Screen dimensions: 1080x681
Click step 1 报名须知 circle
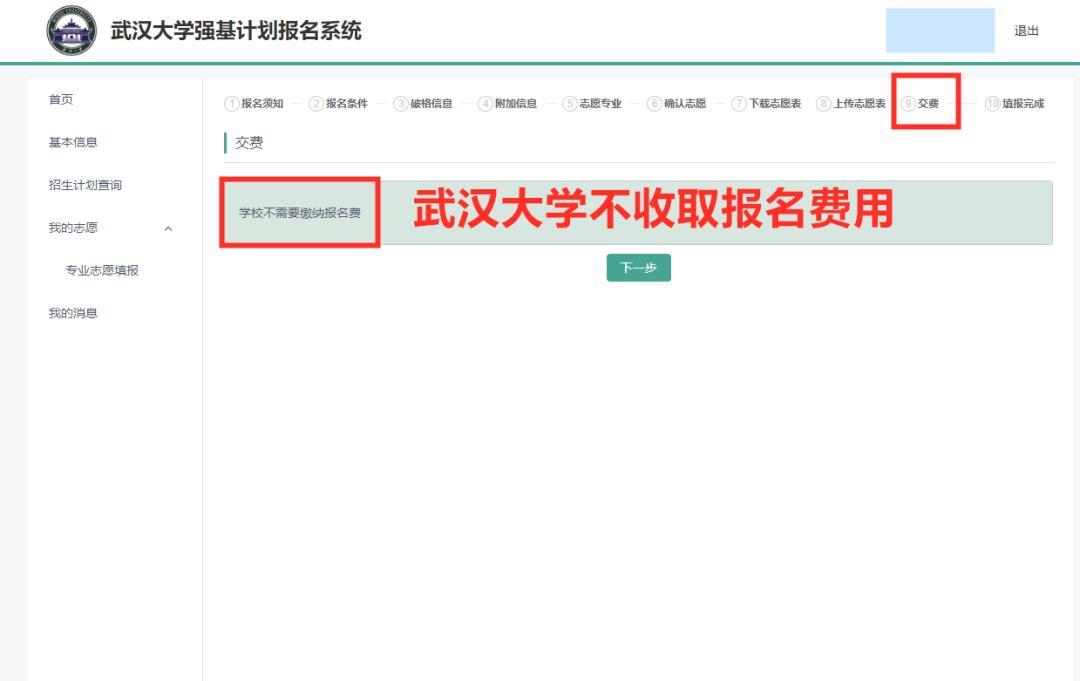coord(232,104)
